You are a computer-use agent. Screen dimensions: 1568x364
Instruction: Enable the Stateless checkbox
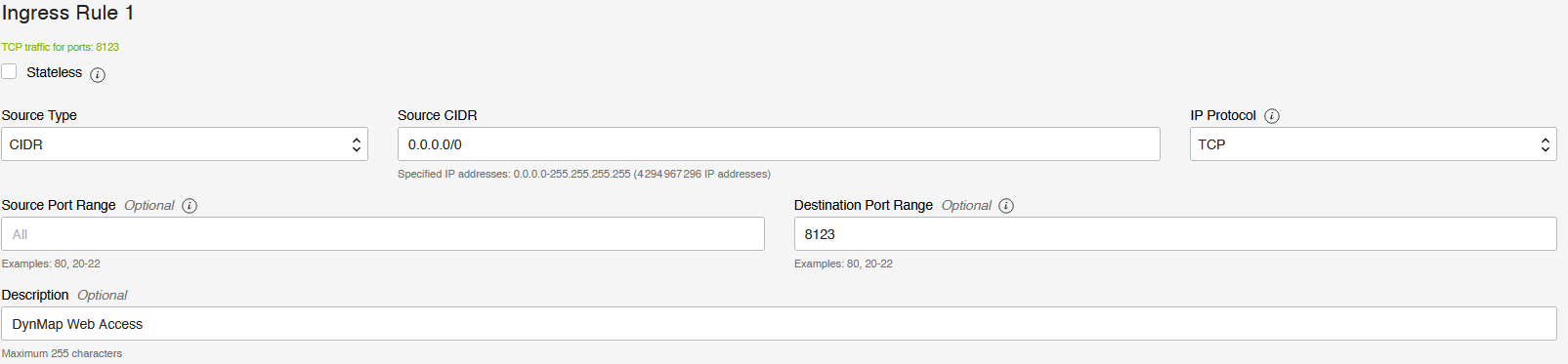[9, 71]
